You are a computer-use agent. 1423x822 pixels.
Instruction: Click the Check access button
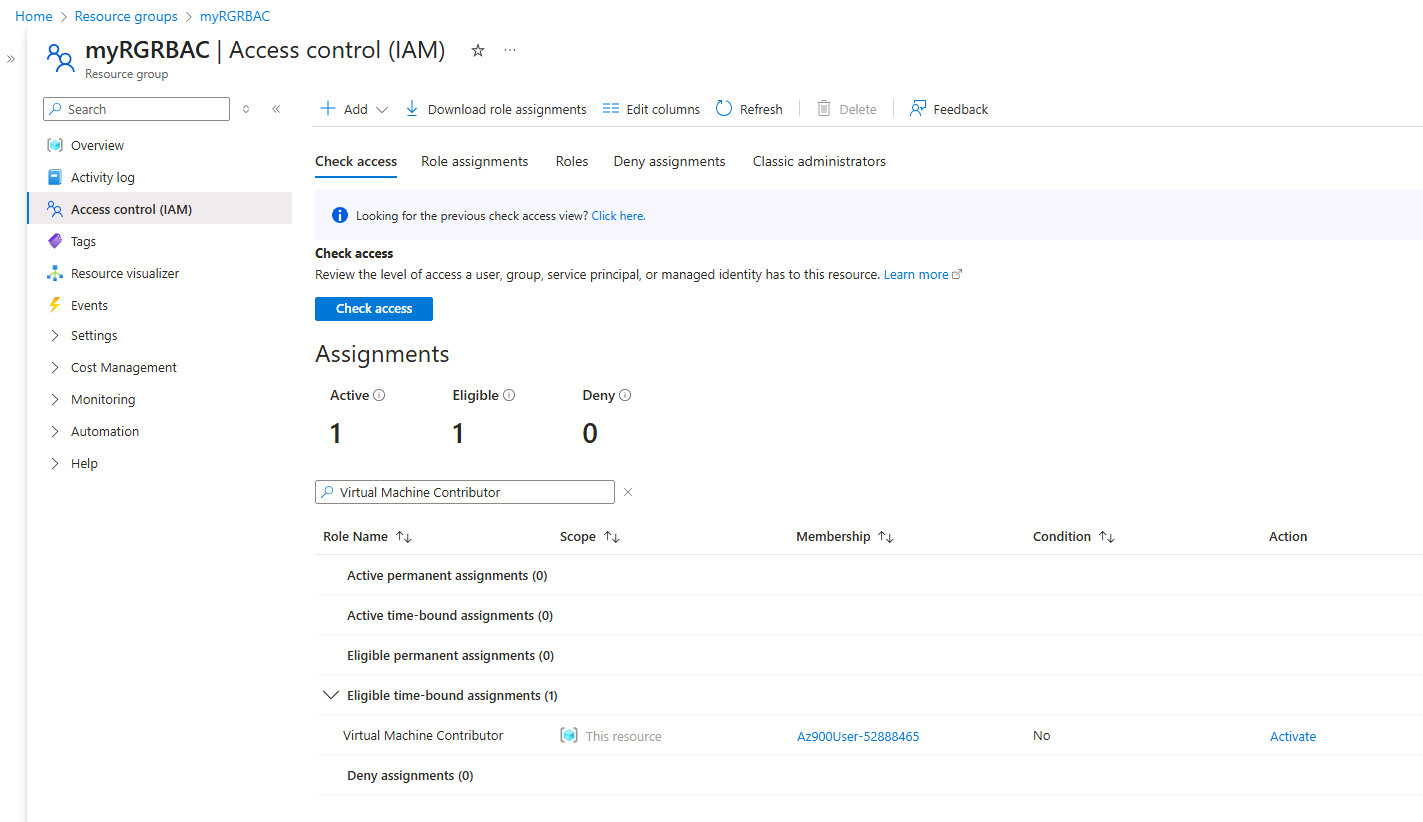pos(373,308)
